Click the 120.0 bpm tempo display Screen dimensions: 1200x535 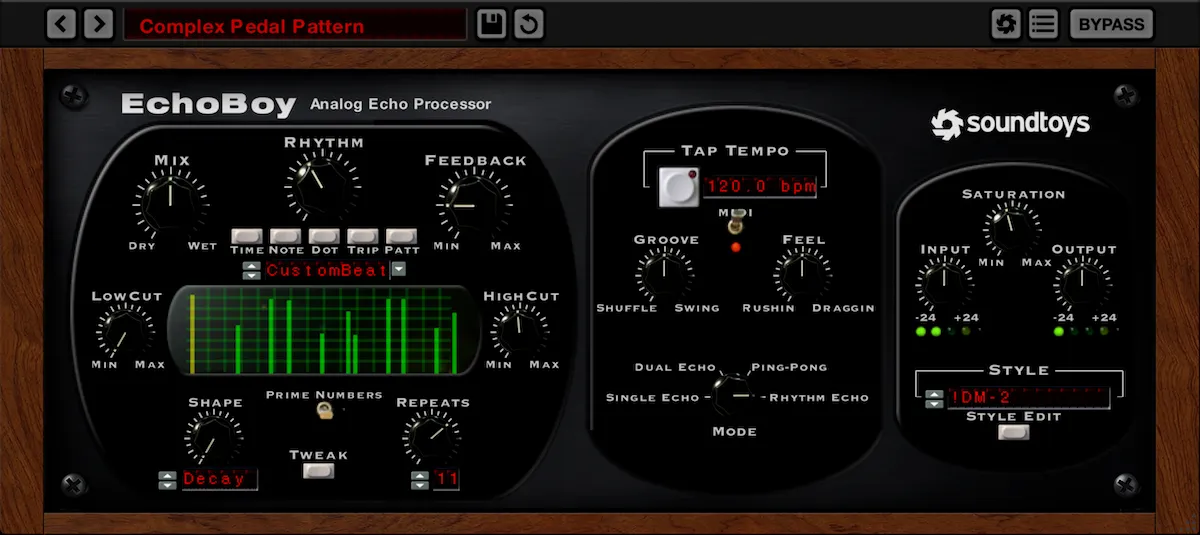(761, 186)
